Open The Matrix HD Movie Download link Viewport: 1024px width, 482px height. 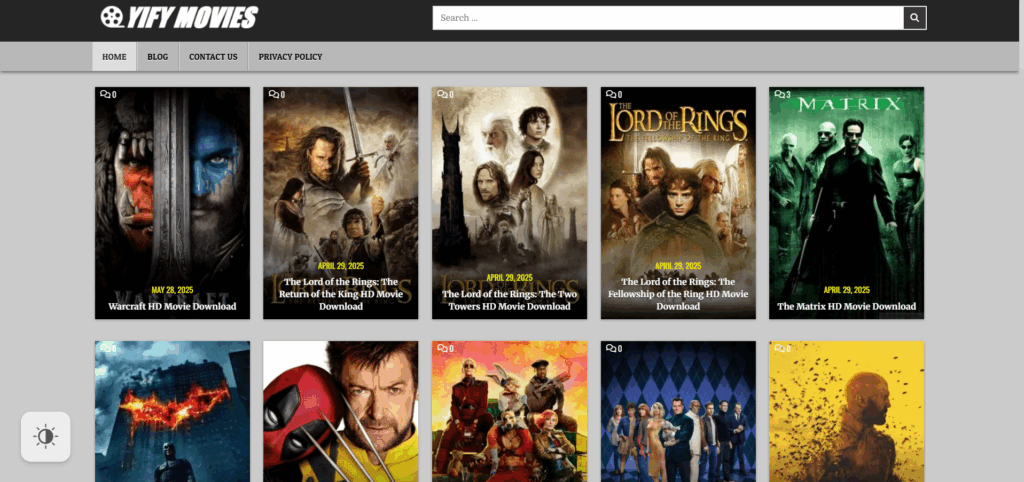pyautogui.click(x=846, y=306)
